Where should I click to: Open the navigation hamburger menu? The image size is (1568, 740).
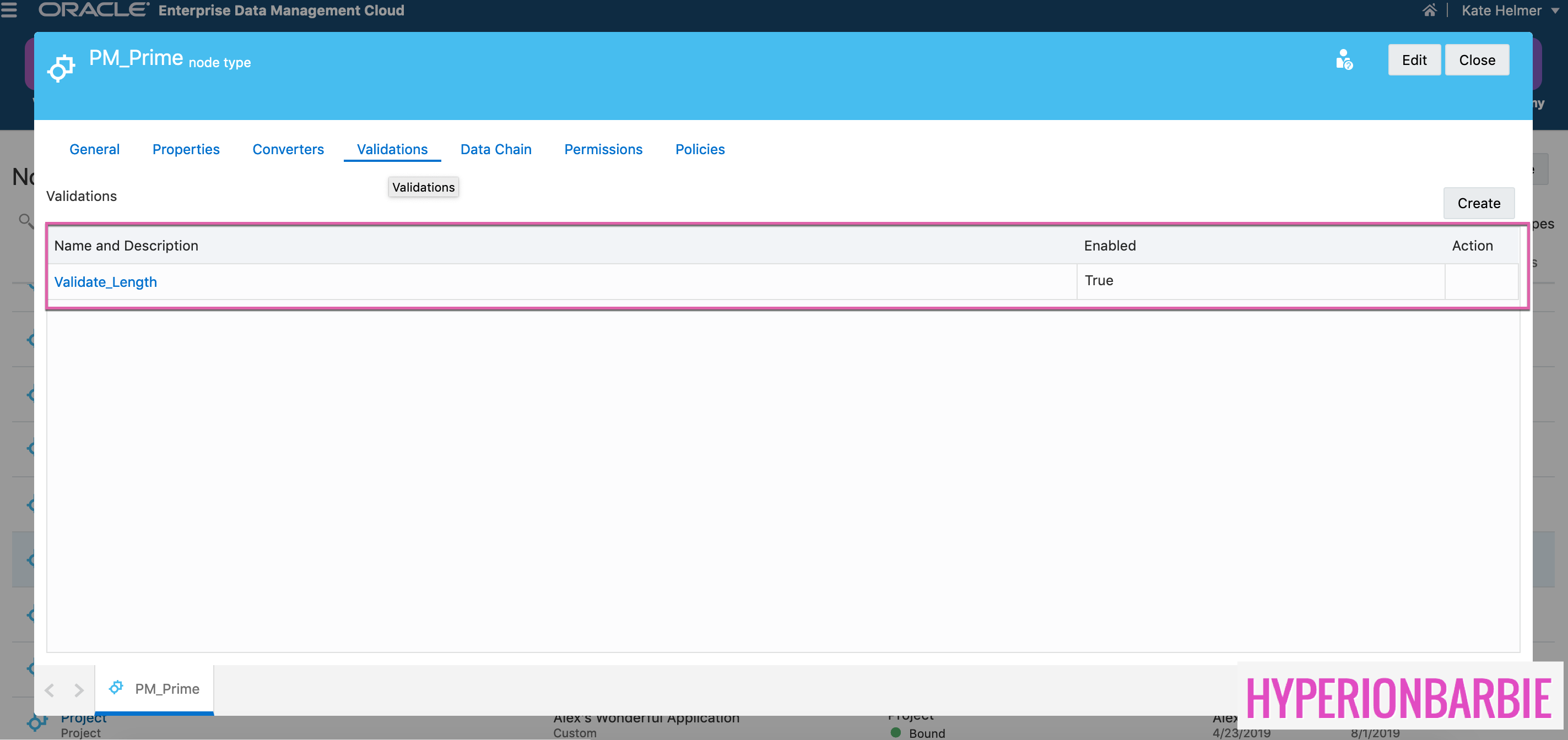point(10,10)
